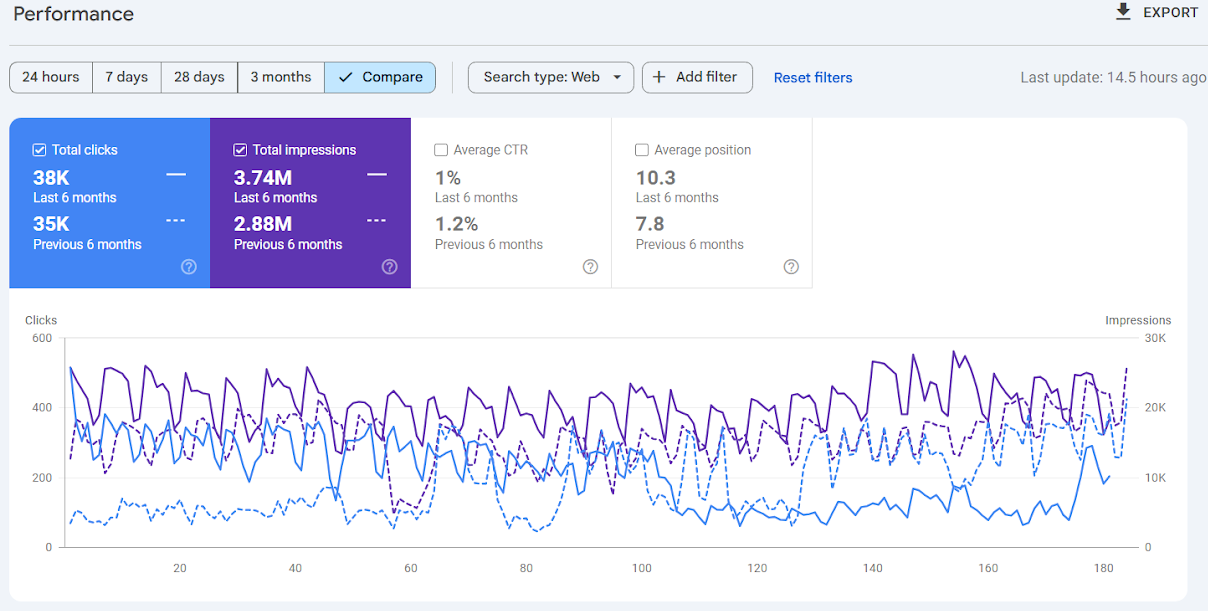The height and width of the screenshot is (611, 1208).
Task: Open help icon on Total clicks card
Action: pyautogui.click(x=189, y=267)
